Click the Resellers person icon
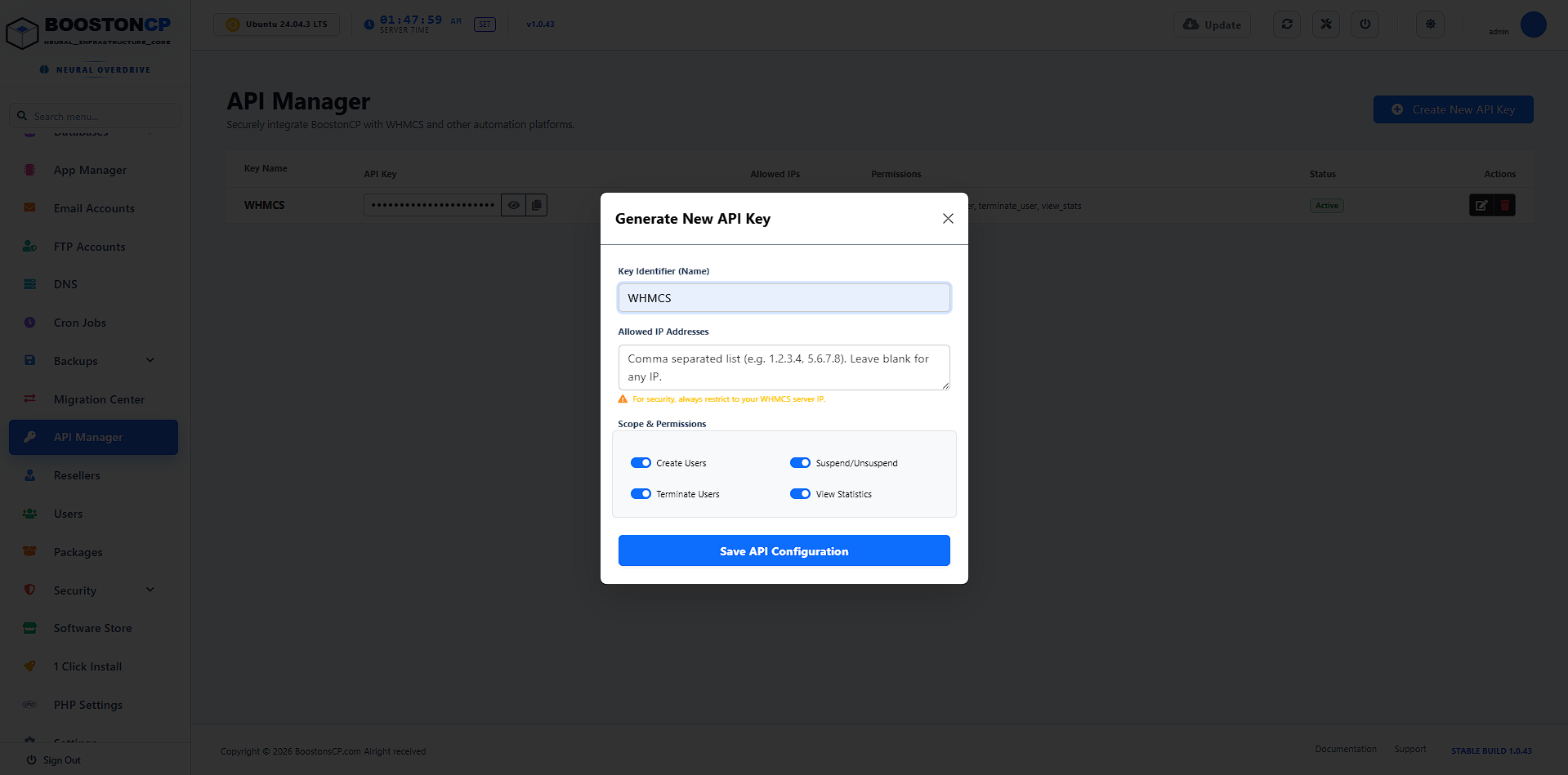This screenshot has width=1568, height=775. [29, 475]
